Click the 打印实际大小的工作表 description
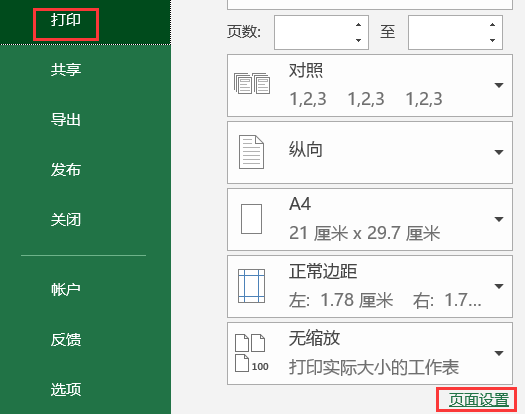Viewport: 525px width, 414px height. click(x=374, y=367)
